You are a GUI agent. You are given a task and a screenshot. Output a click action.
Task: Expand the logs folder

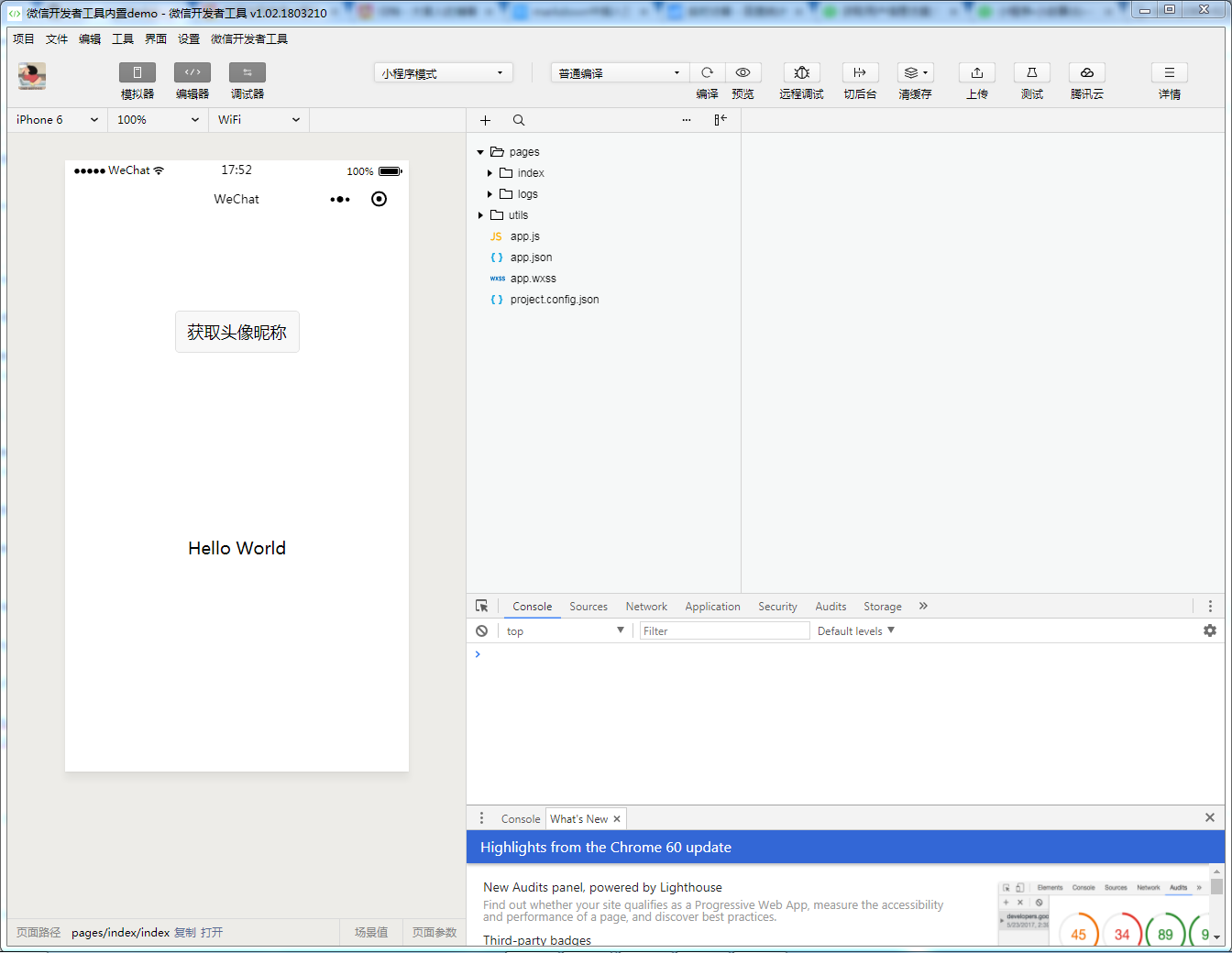coord(489,194)
